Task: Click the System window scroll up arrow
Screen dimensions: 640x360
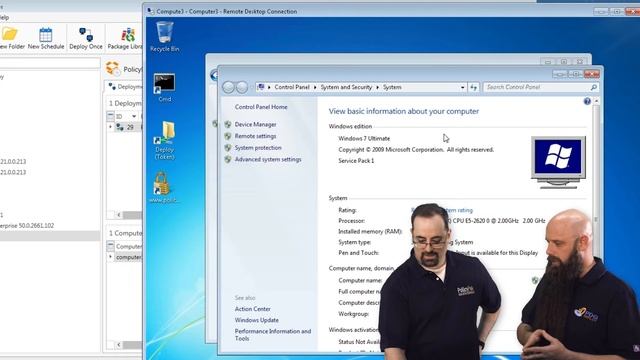Action: pos(596,101)
